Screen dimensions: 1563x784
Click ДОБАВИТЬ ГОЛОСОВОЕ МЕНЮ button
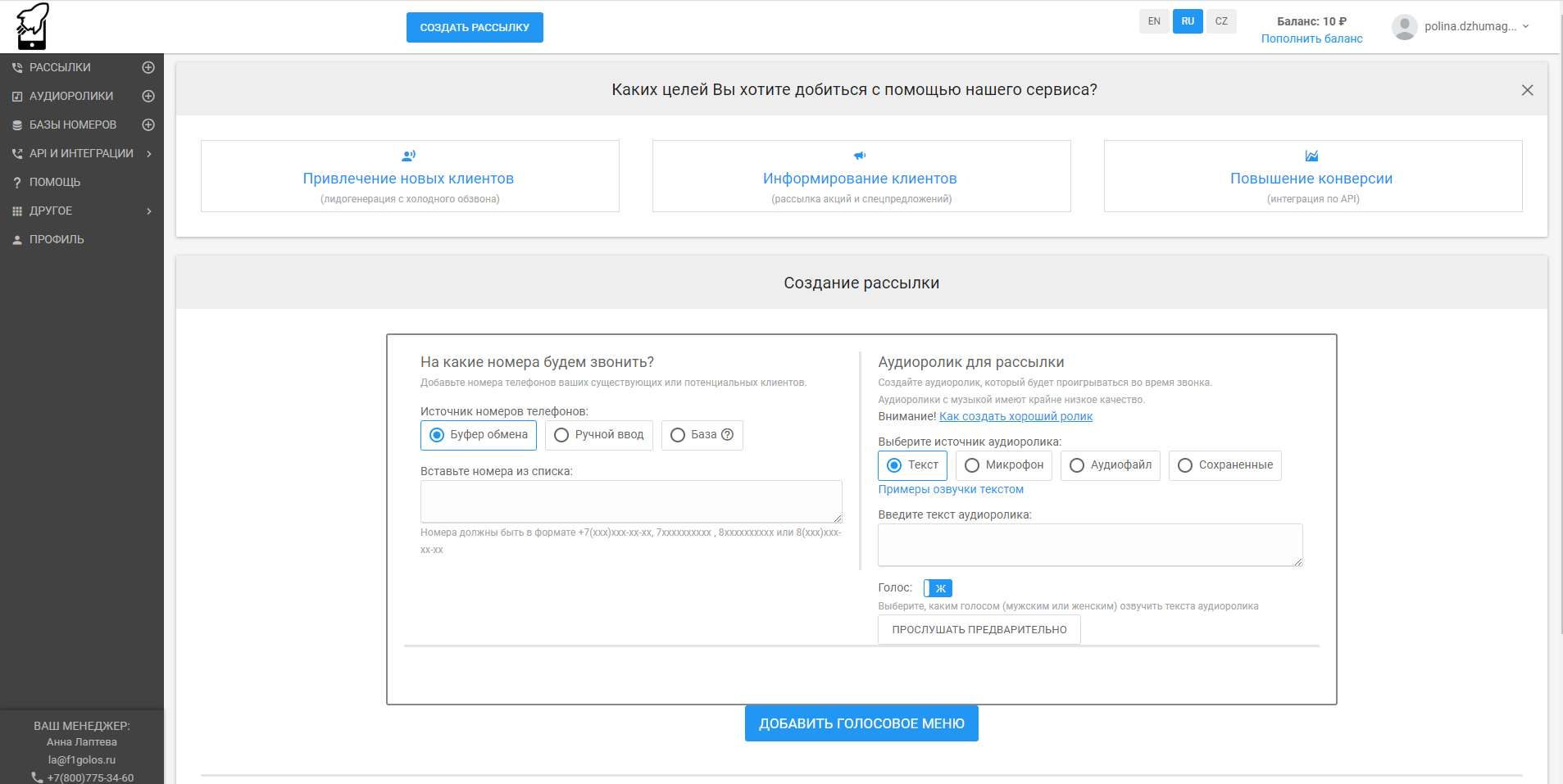(x=861, y=723)
